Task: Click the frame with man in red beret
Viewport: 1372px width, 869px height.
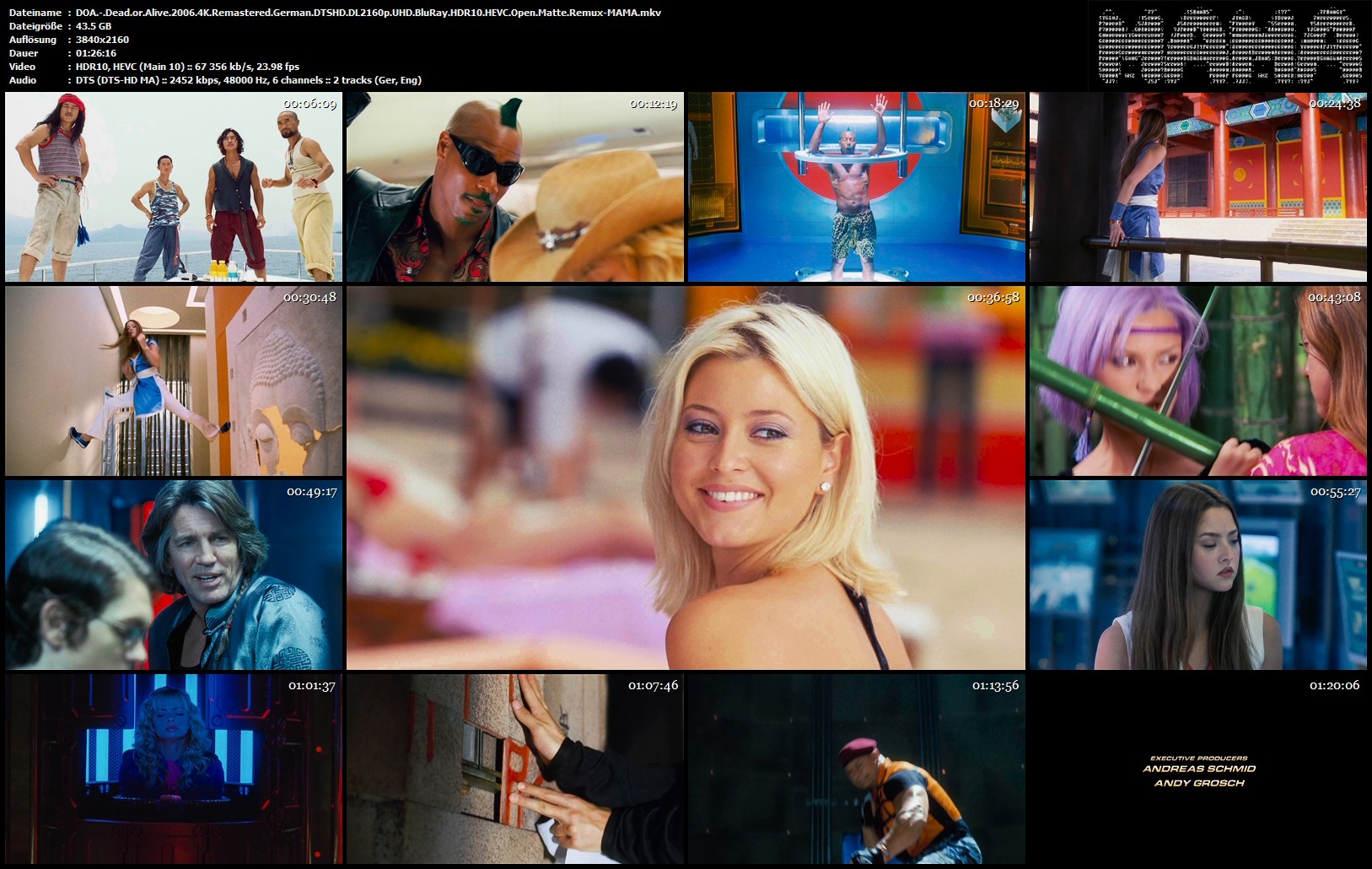Action: click(856, 768)
